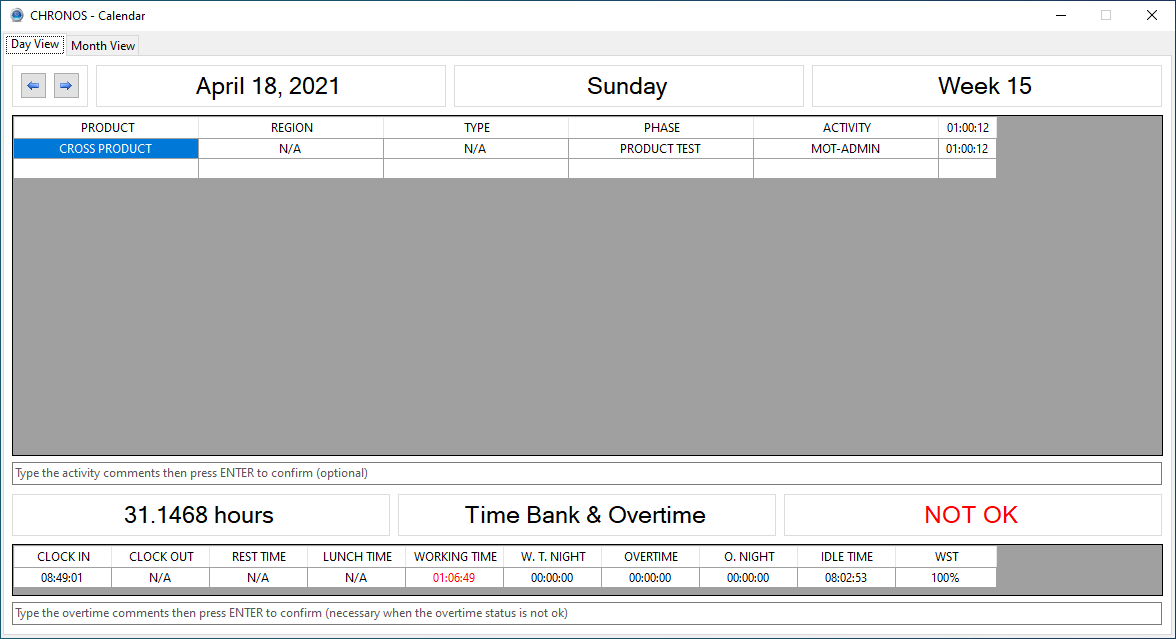Screen dimensions: 1176x639
Task: Focus the overtime comments input field
Action: (x=586, y=614)
